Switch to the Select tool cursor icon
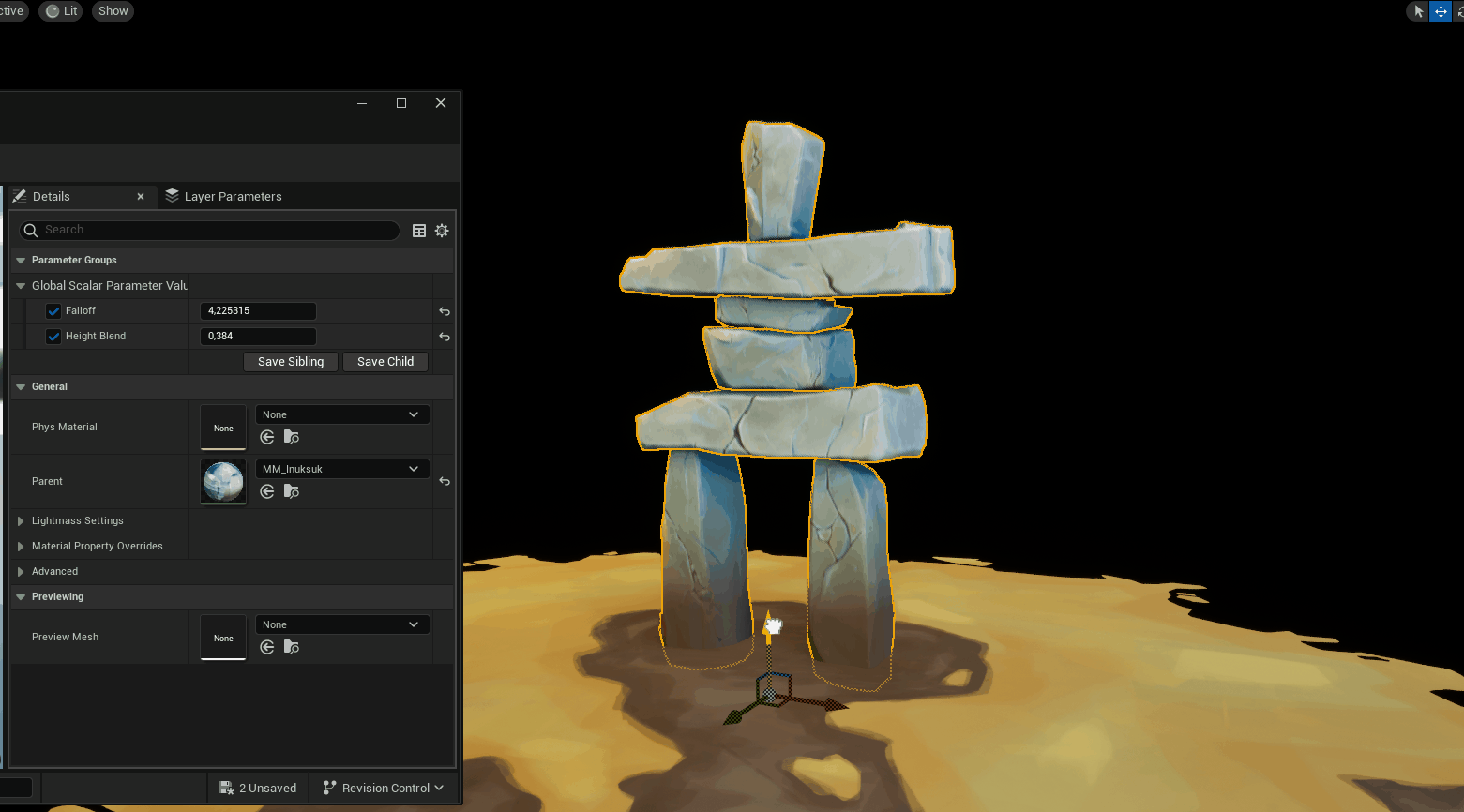1464x812 pixels. pos(1416,10)
